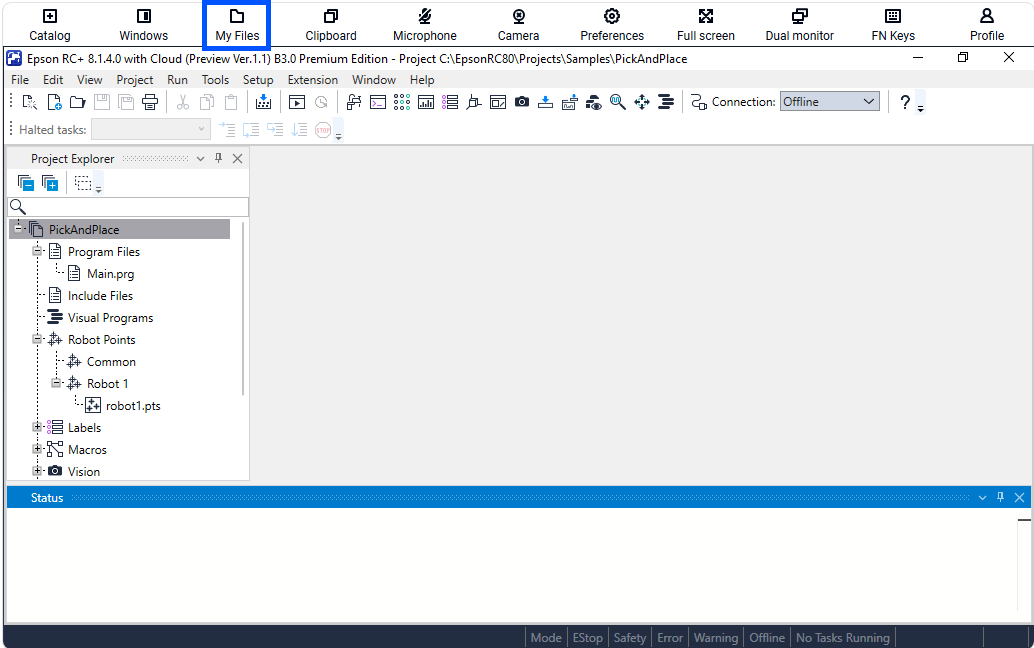1034x648 pixels.
Task: Select Visual Programs tree item
Action: pyautogui.click(x=110, y=318)
